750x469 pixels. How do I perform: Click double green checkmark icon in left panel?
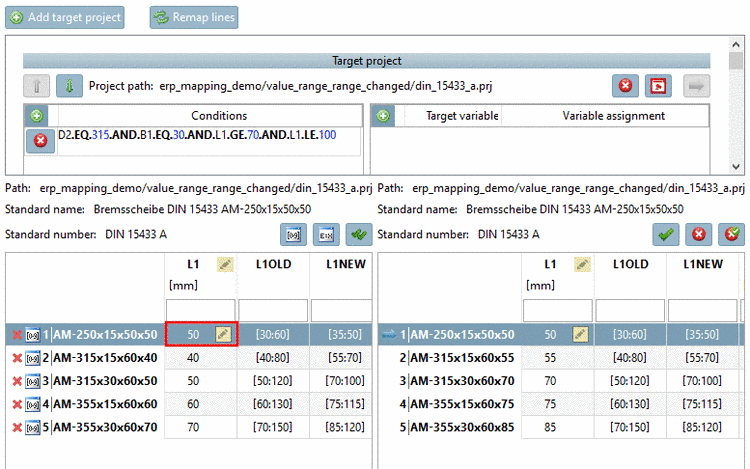pyautogui.click(x=359, y=235)
